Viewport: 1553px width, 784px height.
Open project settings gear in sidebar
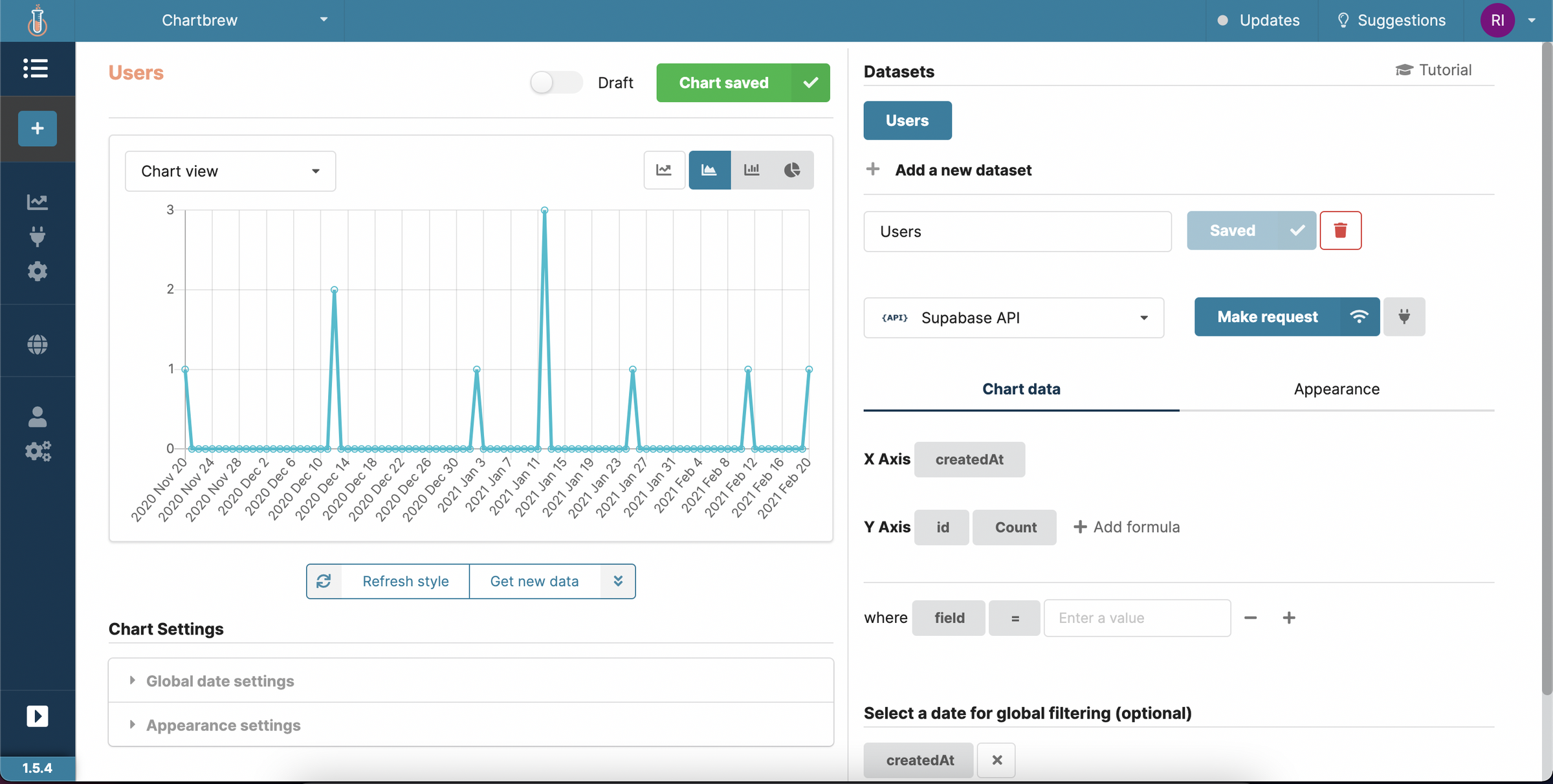38,271
